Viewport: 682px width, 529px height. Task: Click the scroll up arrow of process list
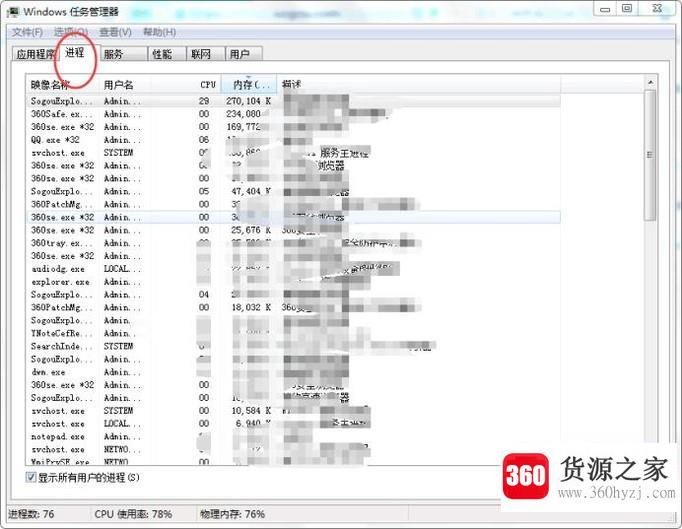click(x=651, y=82)
